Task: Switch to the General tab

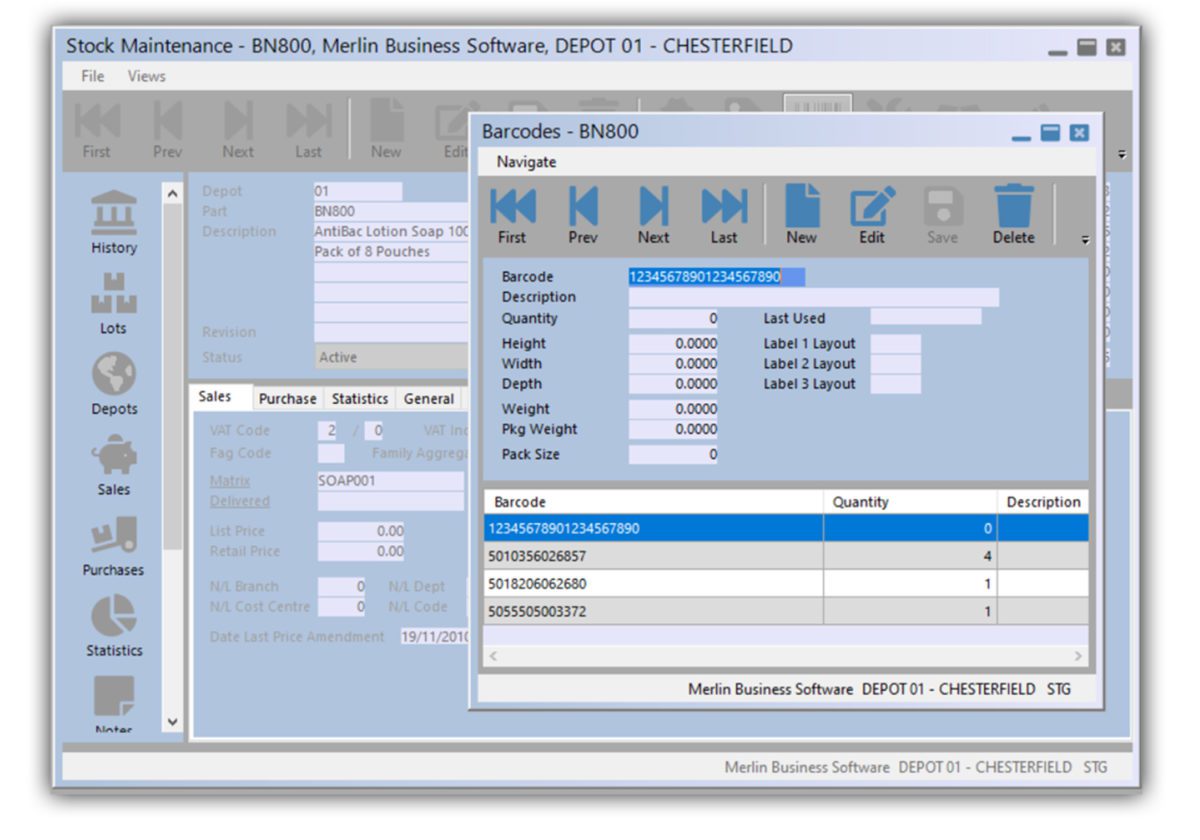Action: coord(428,398)
